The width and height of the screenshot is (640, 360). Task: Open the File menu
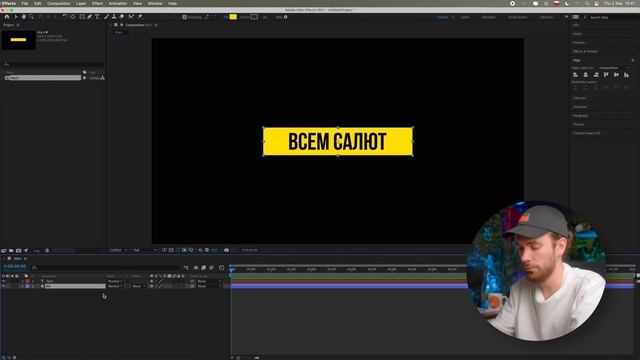(25, 3)
